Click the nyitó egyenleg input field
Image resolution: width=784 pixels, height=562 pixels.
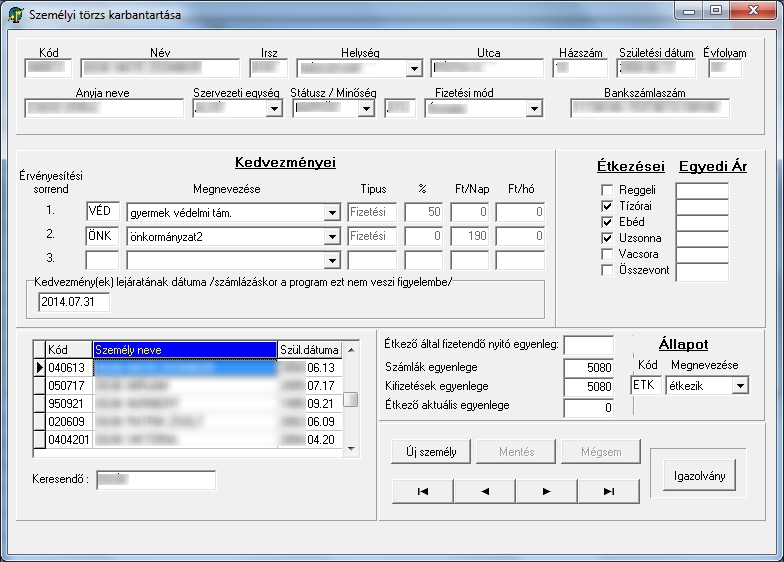588,344
